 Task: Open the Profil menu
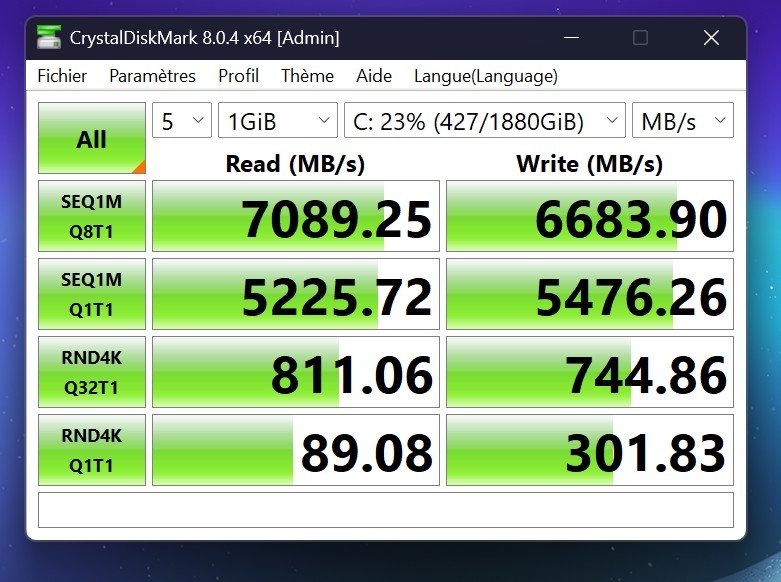pos(238,76)
